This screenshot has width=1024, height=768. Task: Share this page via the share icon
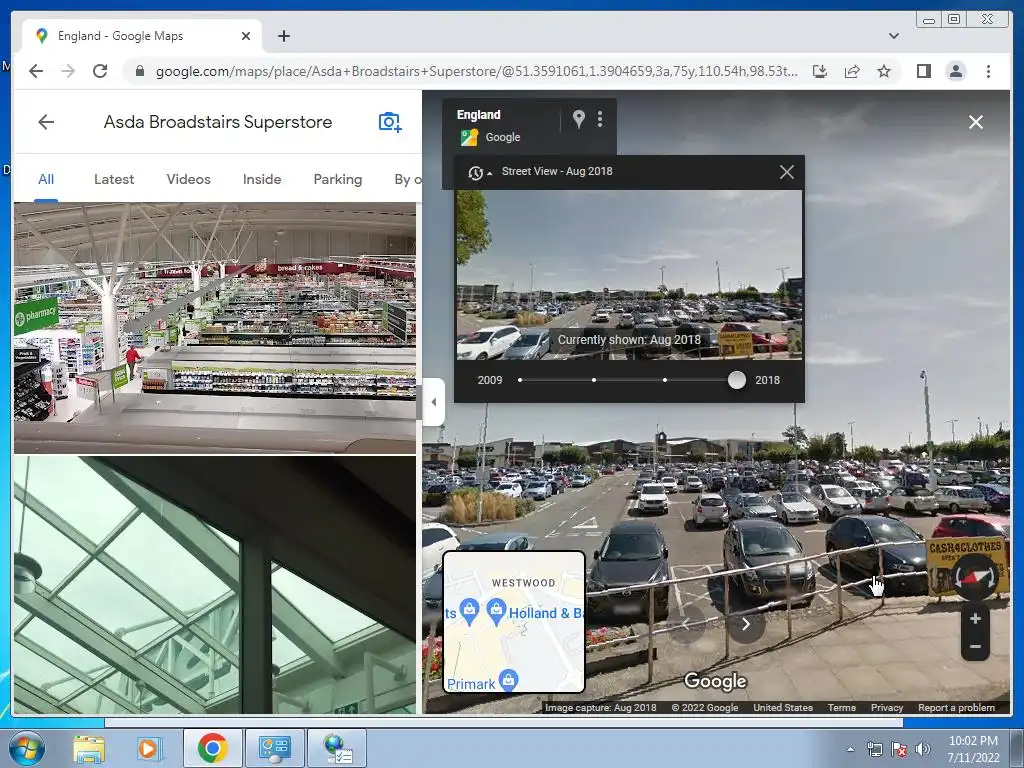[x=852, y=71]
